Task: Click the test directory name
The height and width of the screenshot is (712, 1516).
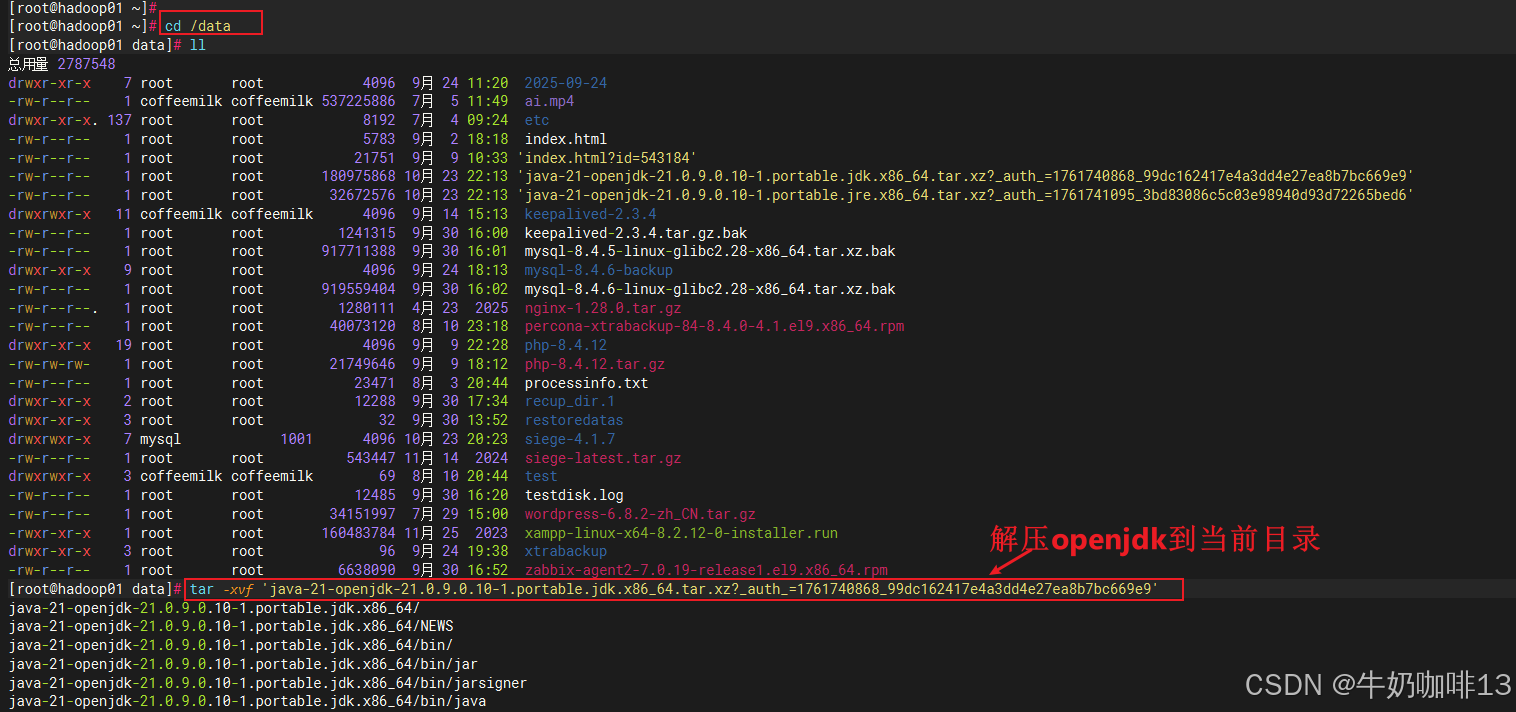Action: pos(541,476)
